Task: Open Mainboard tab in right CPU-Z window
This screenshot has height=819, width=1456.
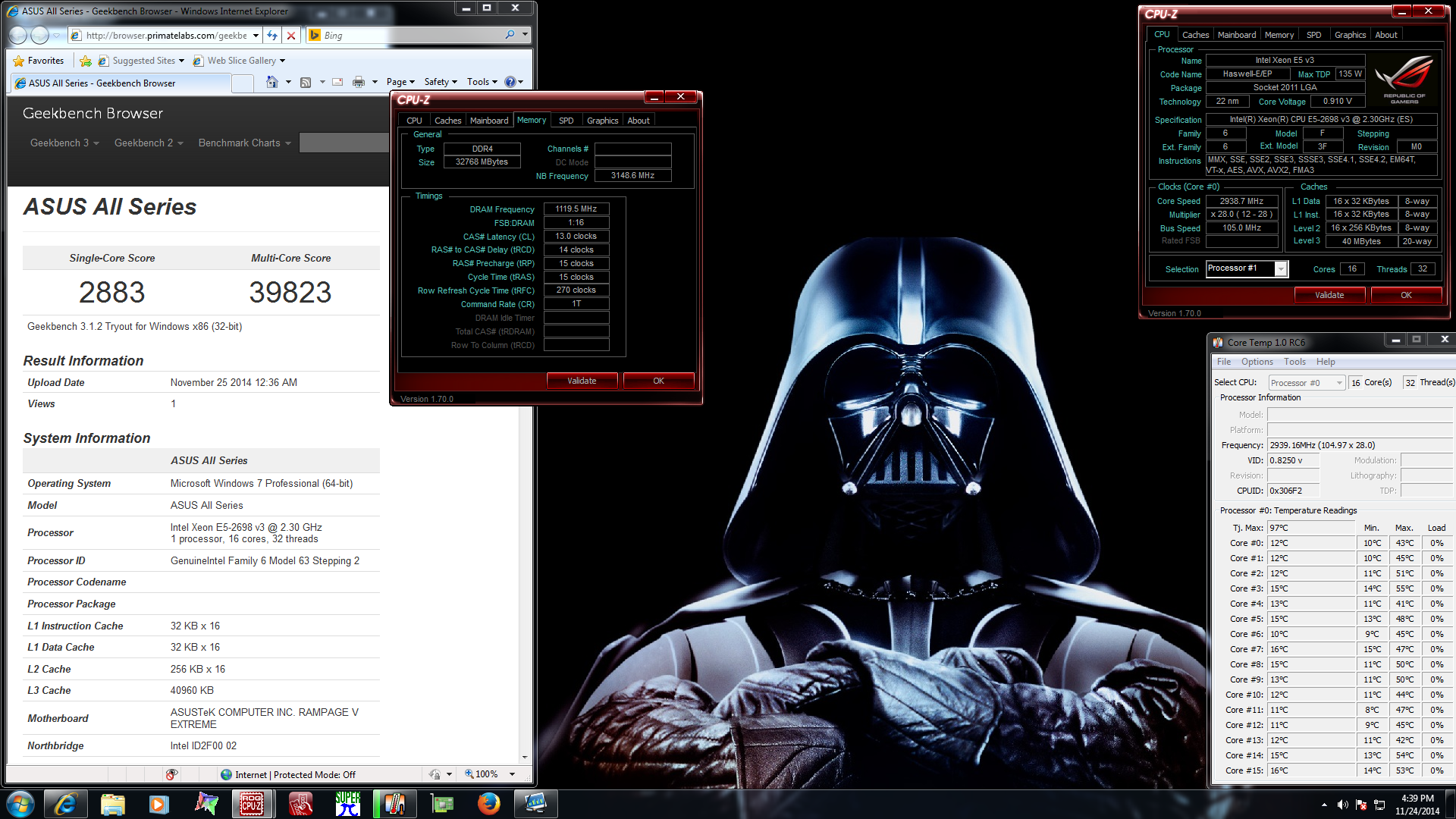Action: pos(1237,35)
